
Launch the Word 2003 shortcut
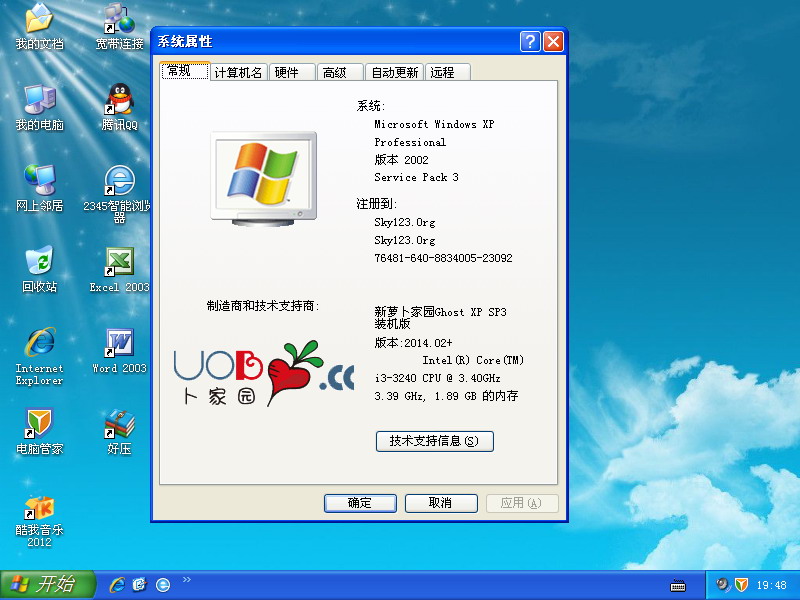click(119, 344)
